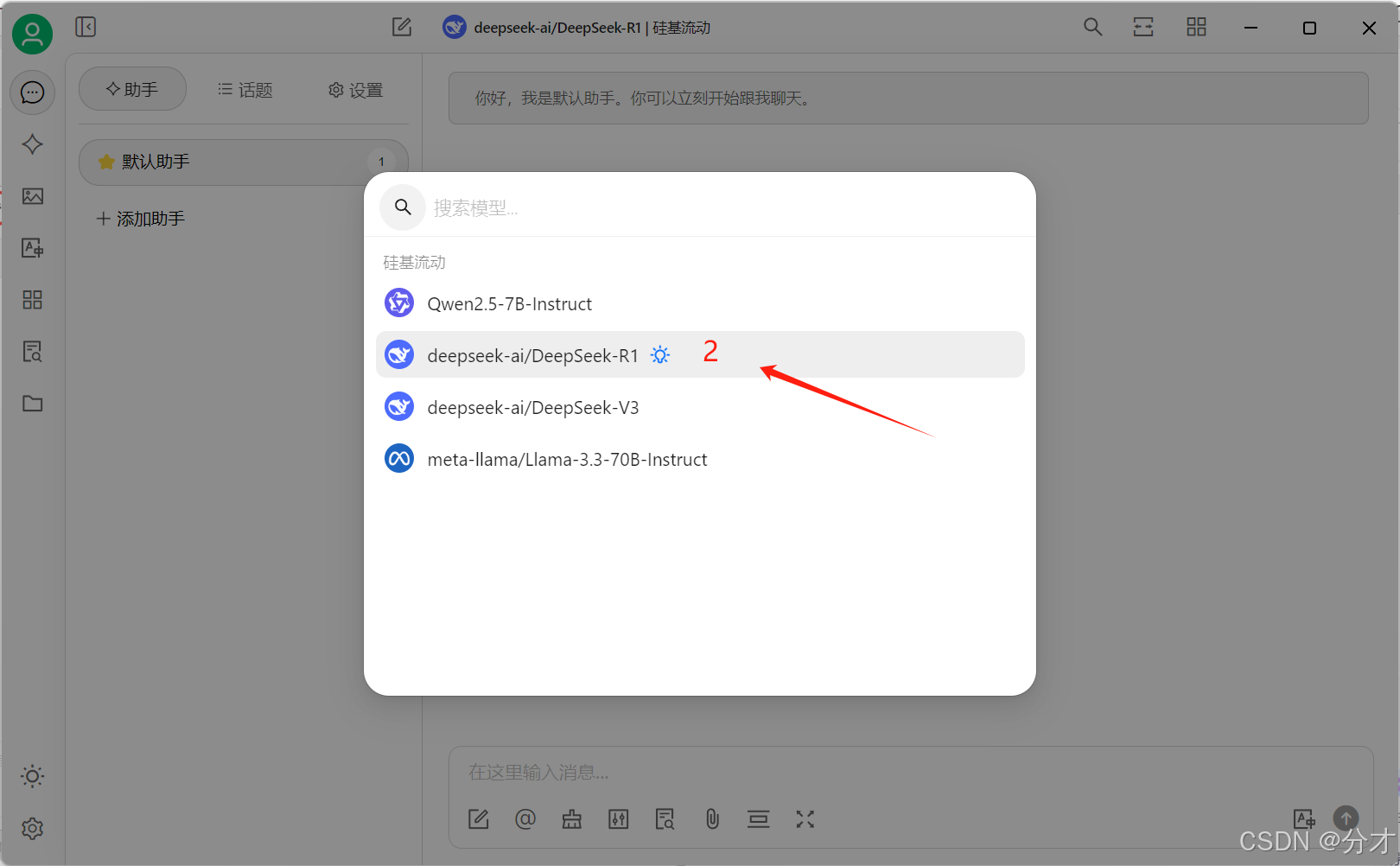Click the 搜索模型 search input
The image size is (1400, 866).
[726, 208]
